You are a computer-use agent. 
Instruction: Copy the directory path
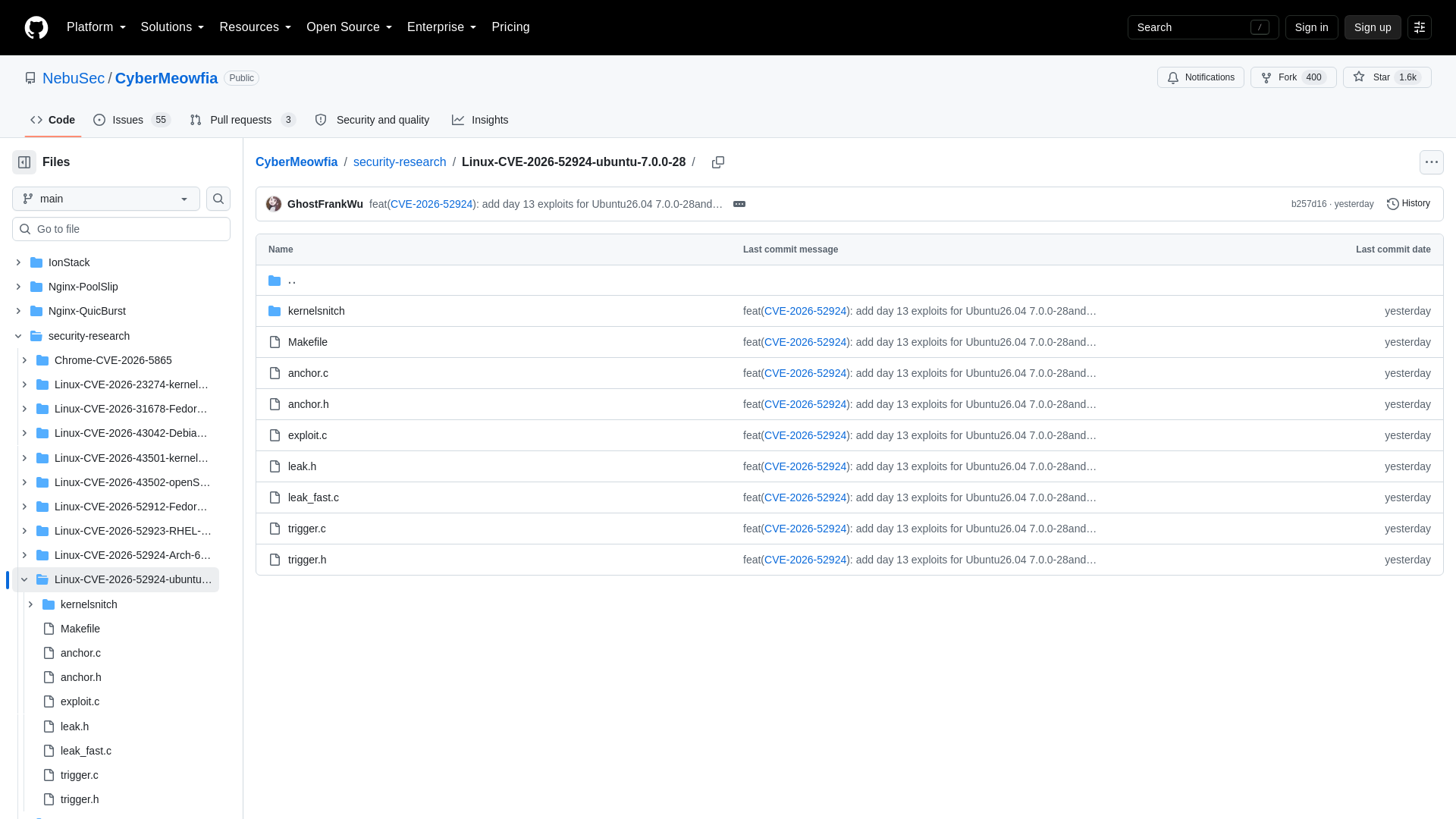tap(718, 162)
